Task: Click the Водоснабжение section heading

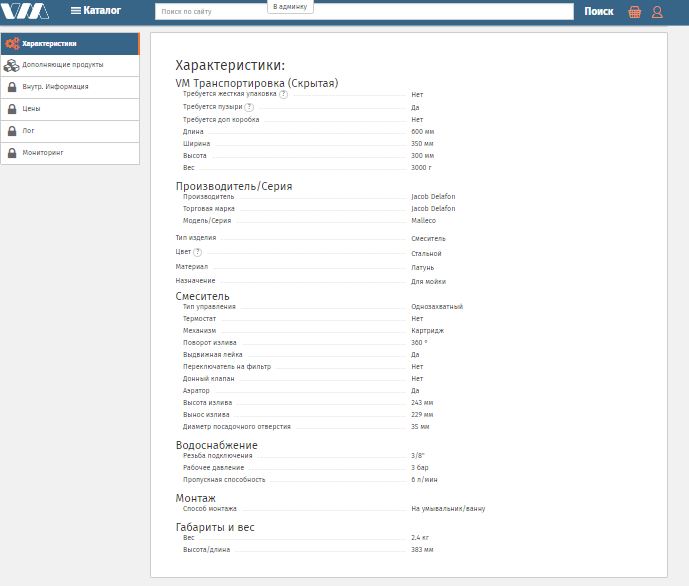Action: [217, 445]
